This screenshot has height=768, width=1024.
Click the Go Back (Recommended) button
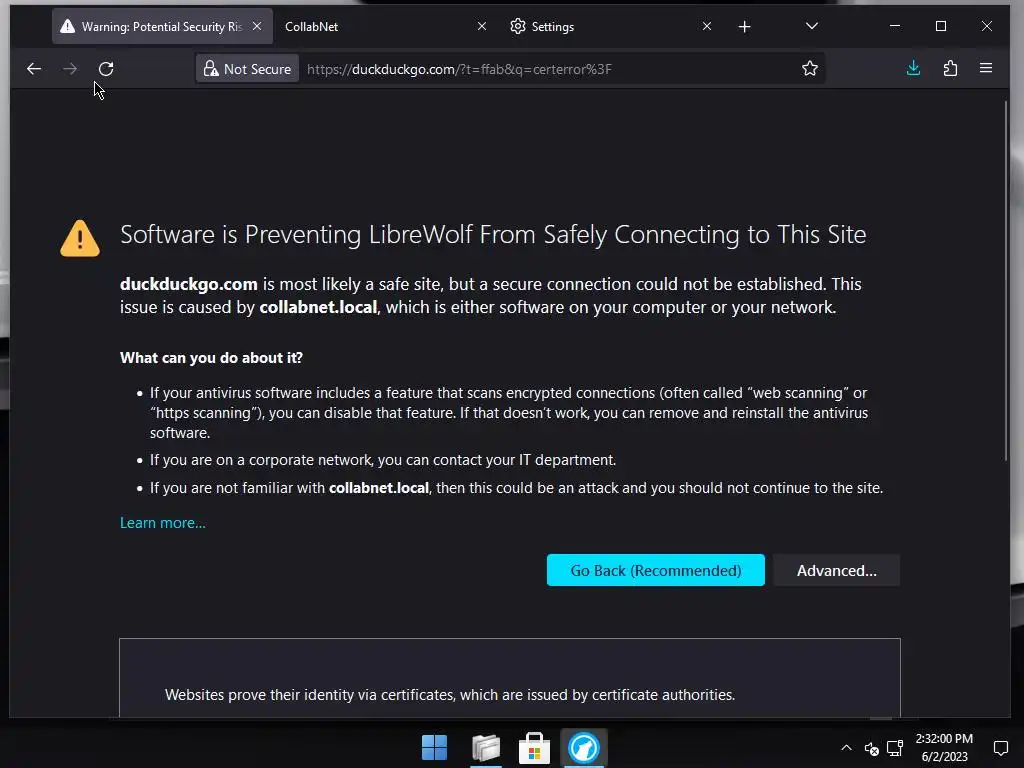tap(656, 570)
